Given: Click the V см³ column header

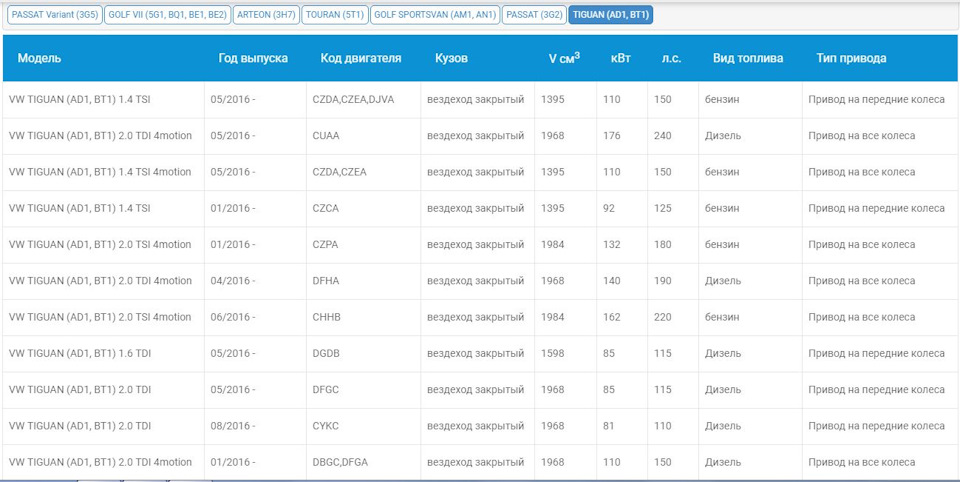Looking at the screenshot, I should (564, 58).
